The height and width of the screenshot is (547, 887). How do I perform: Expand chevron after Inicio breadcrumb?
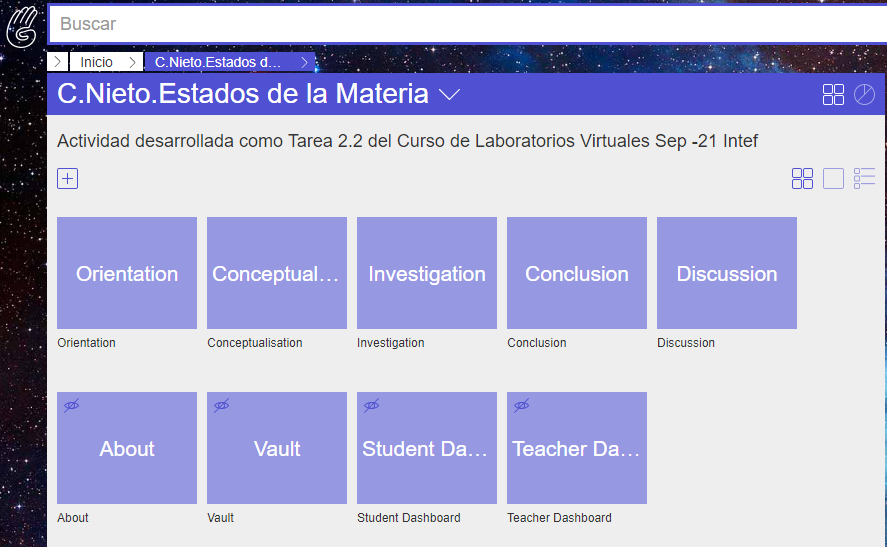(x=132, y=62)
